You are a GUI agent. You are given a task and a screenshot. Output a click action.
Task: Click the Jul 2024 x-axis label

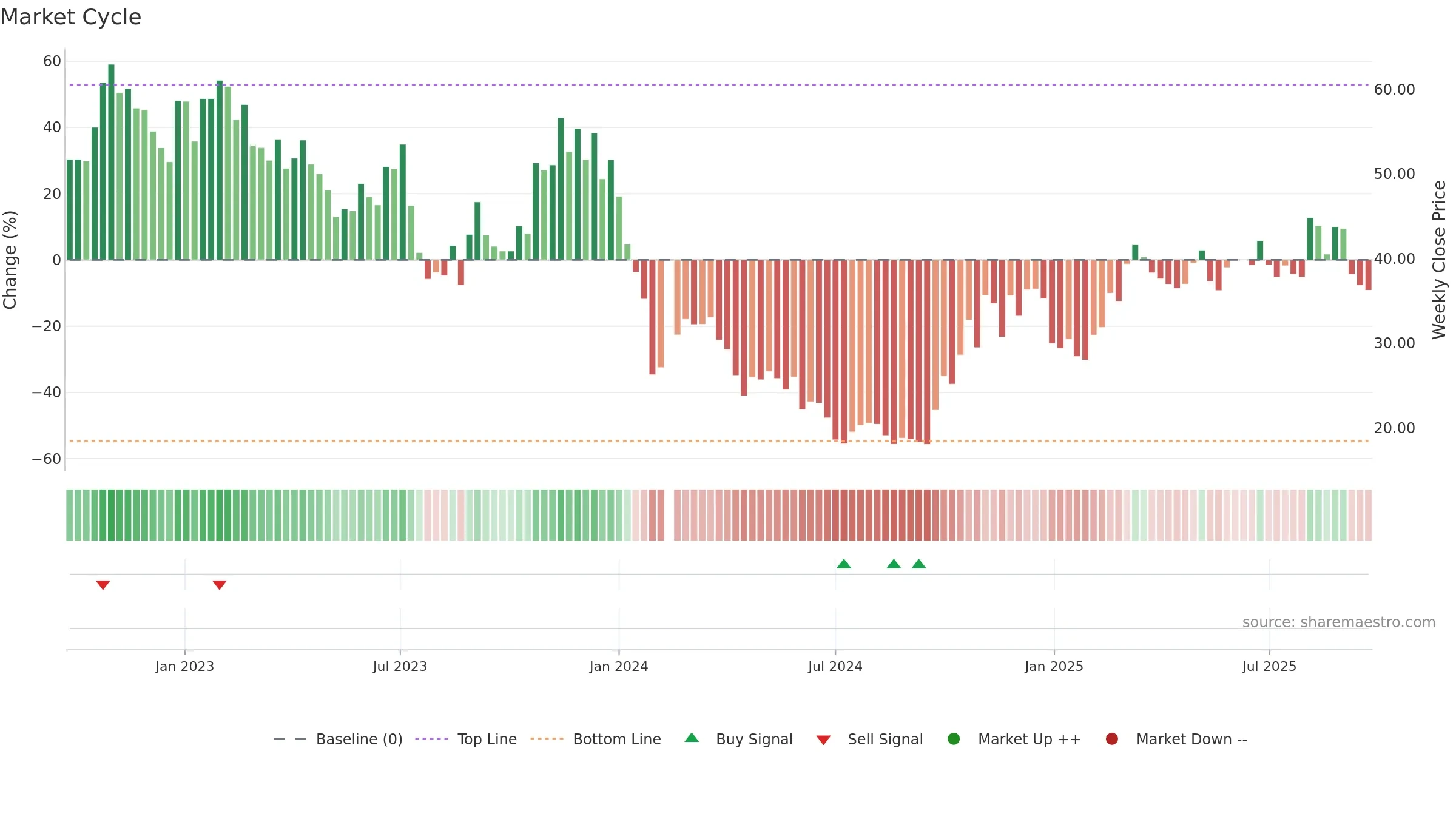pyautogui.click(x=835, y=667)
